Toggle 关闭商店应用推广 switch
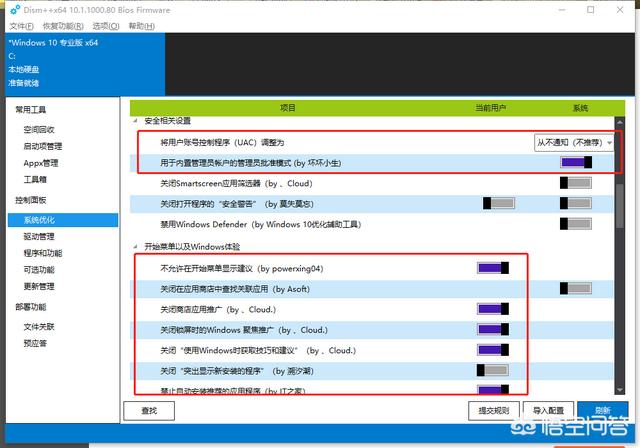This screenshot has width=640, height=448. [x=493, y=309]
